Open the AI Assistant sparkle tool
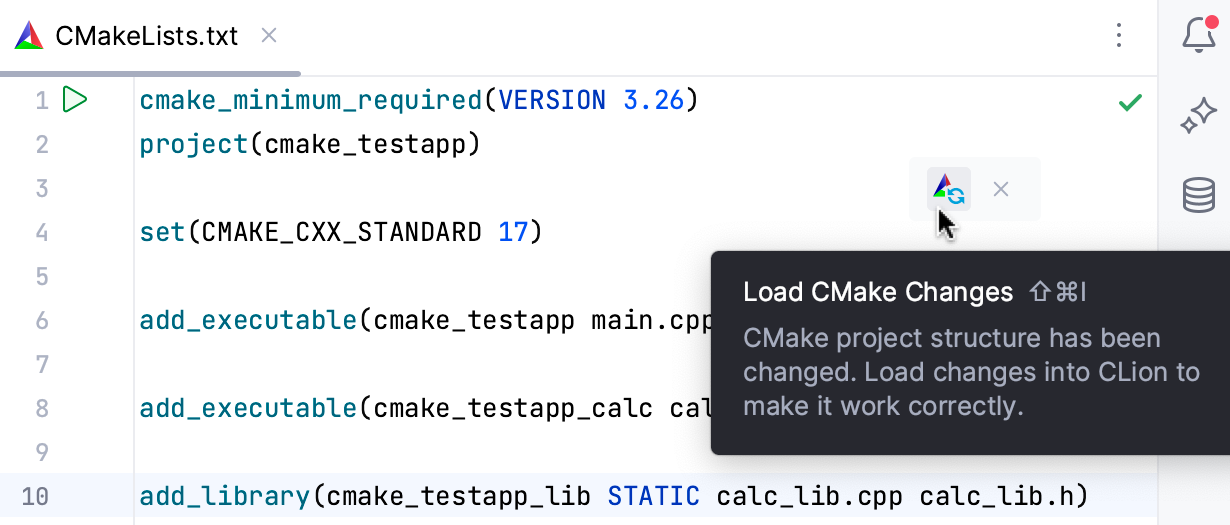Viewport: 1230px width, 525px height. 1198,116
